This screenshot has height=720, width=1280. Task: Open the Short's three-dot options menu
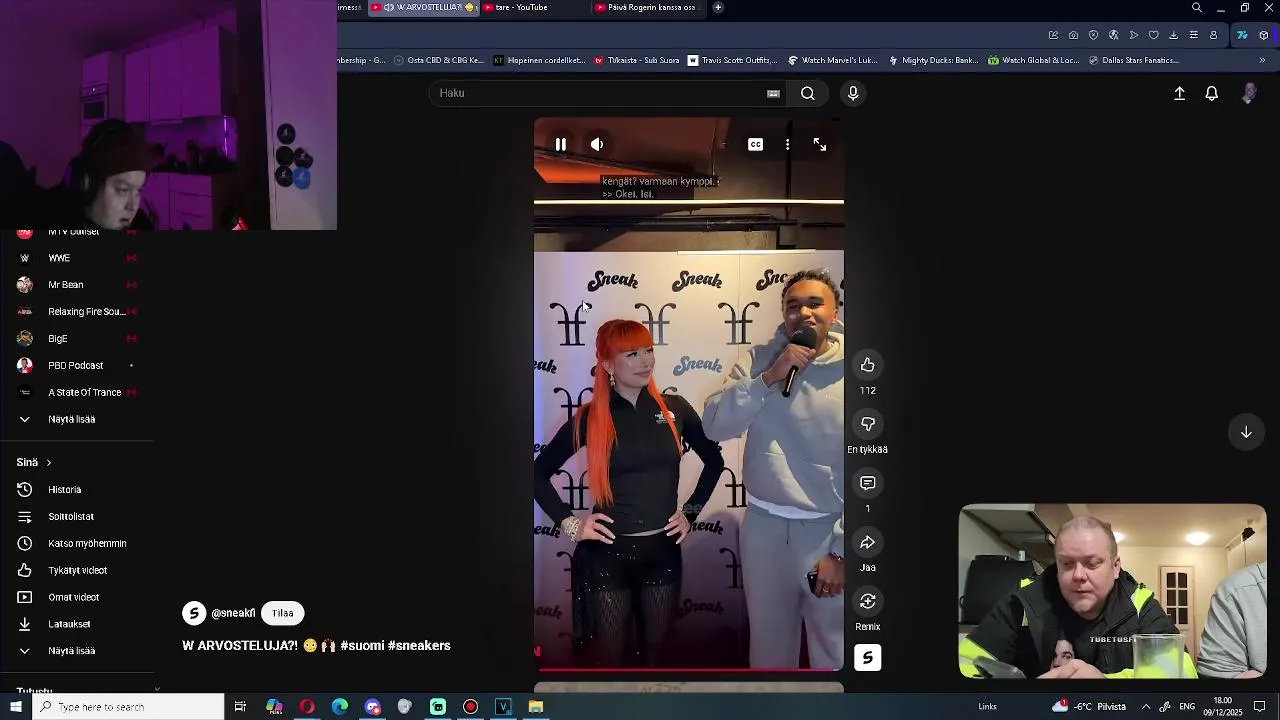(x=788, y=145)
